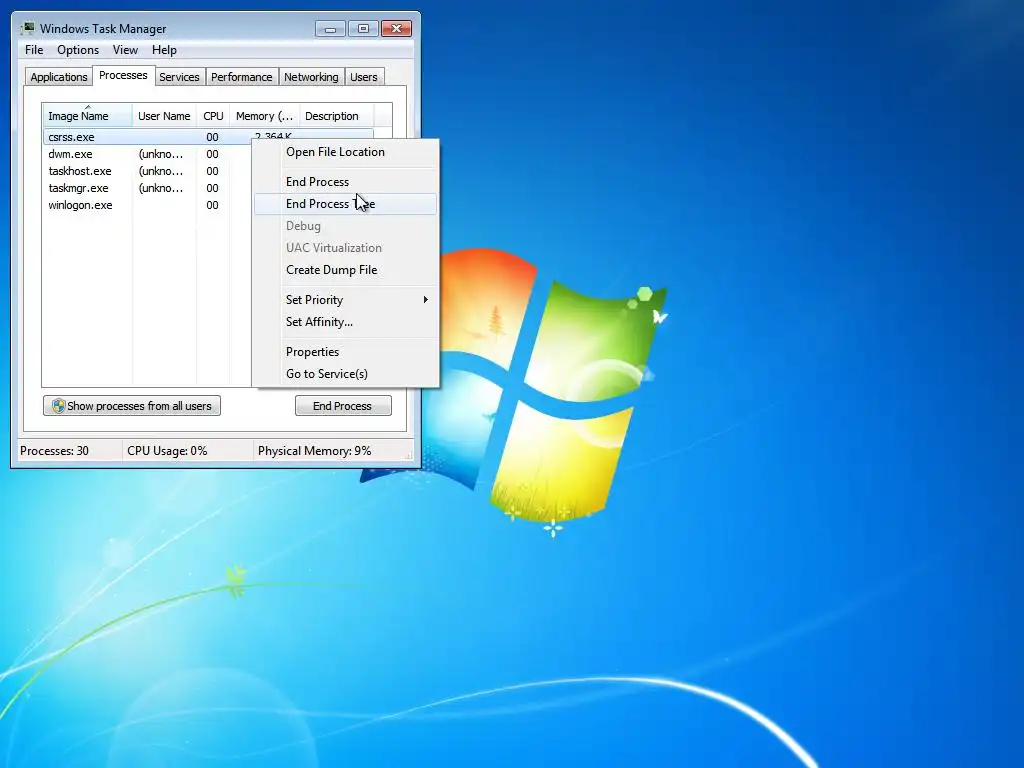The height and width of the screenshot is (768, 1024).
Task: Sort by the Description column header
Action: (x=336, y=116)
